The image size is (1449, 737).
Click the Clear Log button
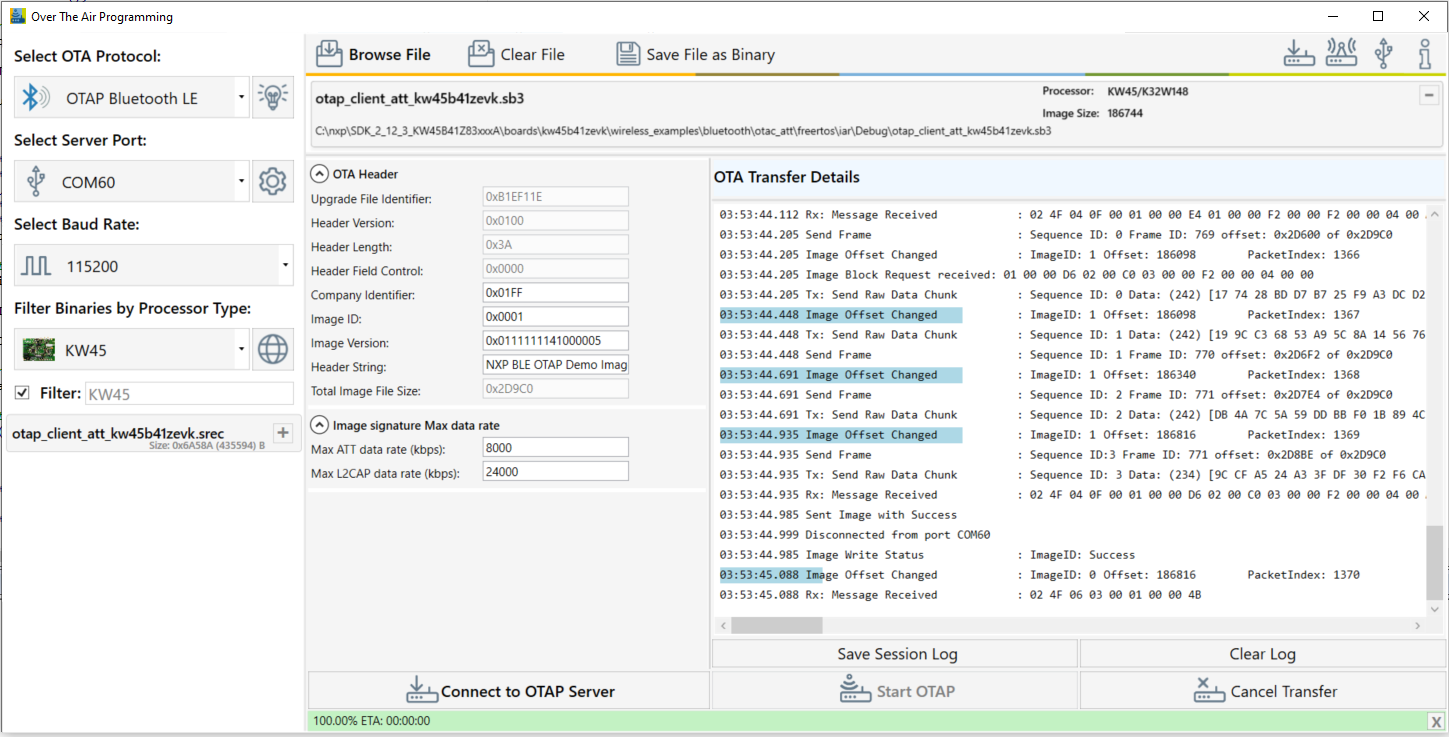tap(1263, 653)
